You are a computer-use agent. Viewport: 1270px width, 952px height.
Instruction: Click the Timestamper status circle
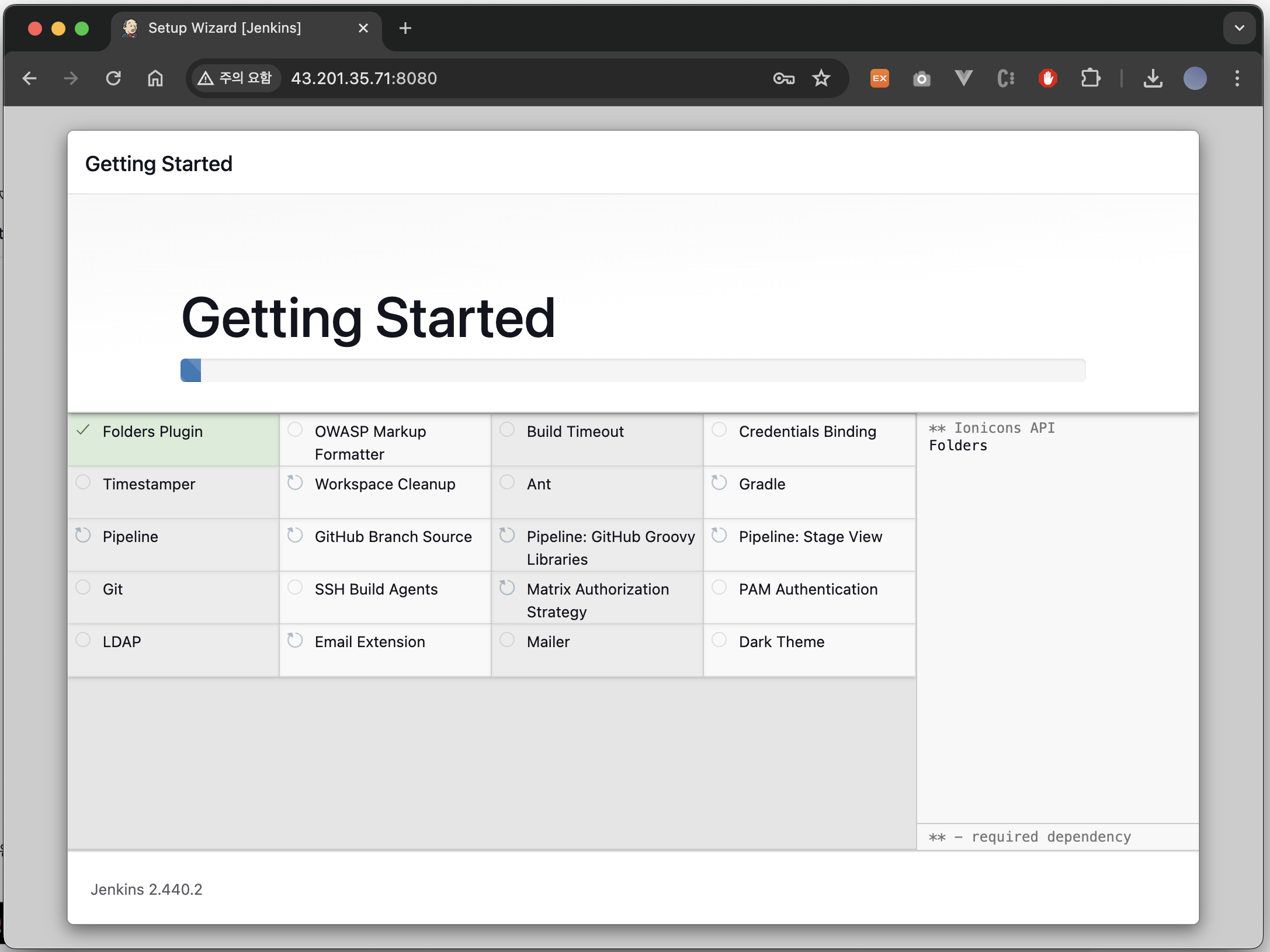[84, 482]
